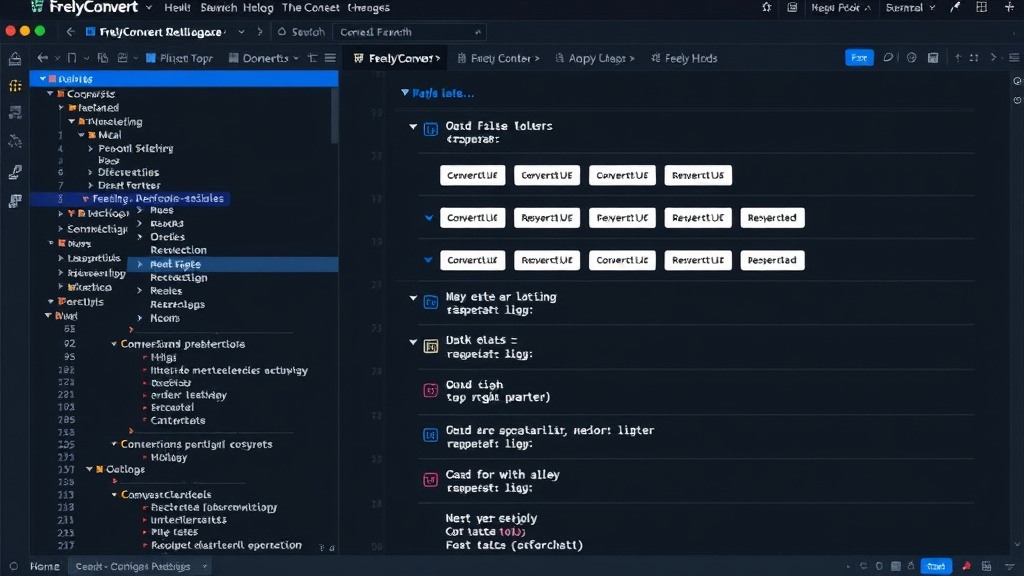1024x576 pixels.
Task: Click the circle icon left of Home in the status bar
Action: click(x=14, y=566)
